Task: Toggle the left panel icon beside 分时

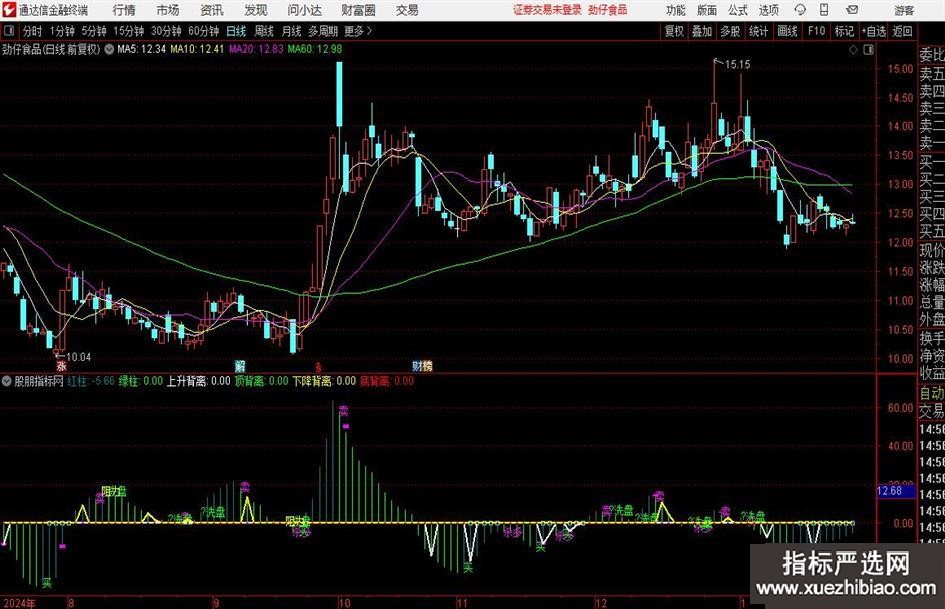Action: 8,31
